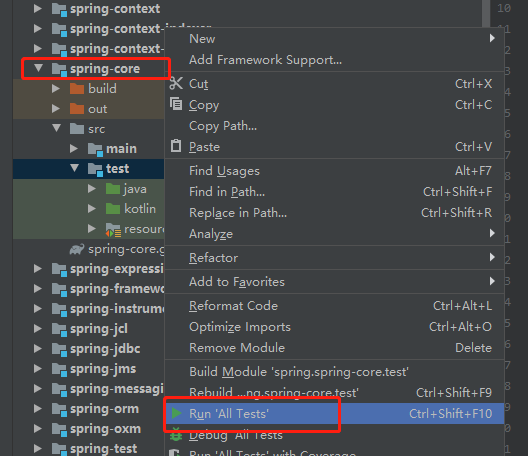Viewport: 528px width, 456px height.
Task: Click the main module folder icon
Action: click(95, 149)
